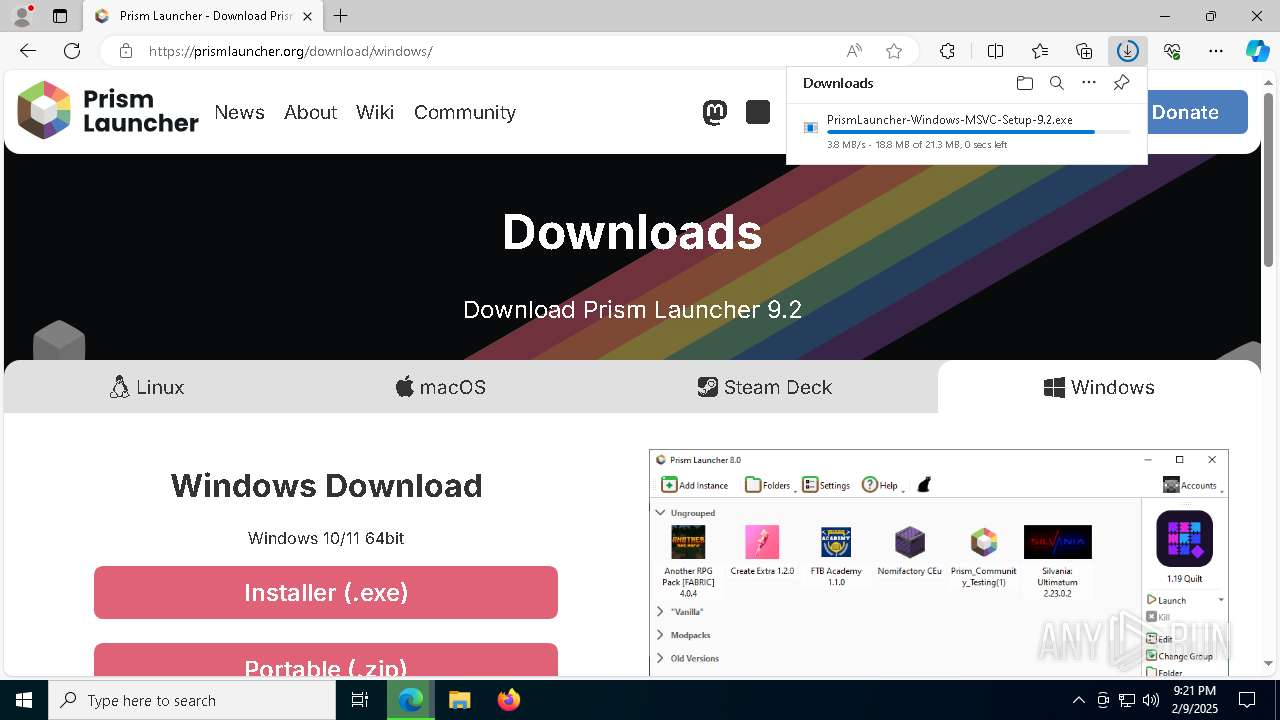The height and width of the screenshot is (720, 1280).
Task: Open more options in Downloads panel
Action: click(x=1089, y=83)
